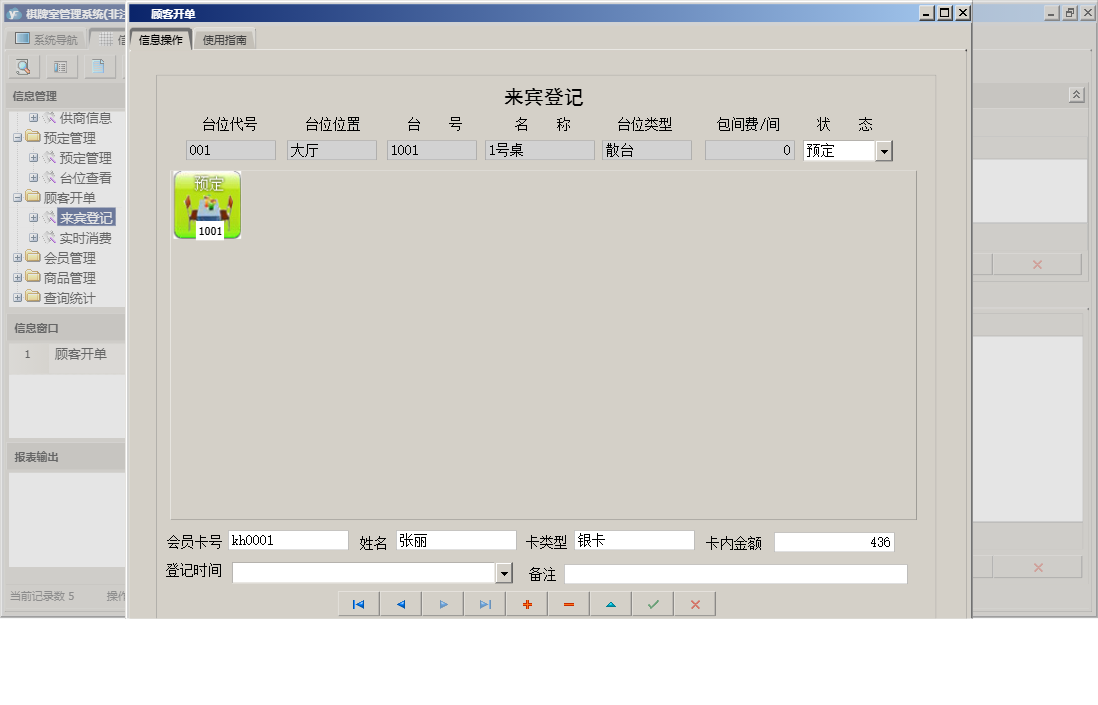The width and height of the screenshot is (1098, 705).
Task: Select 实时消费 in the tree
Action: tap(85, 238)
